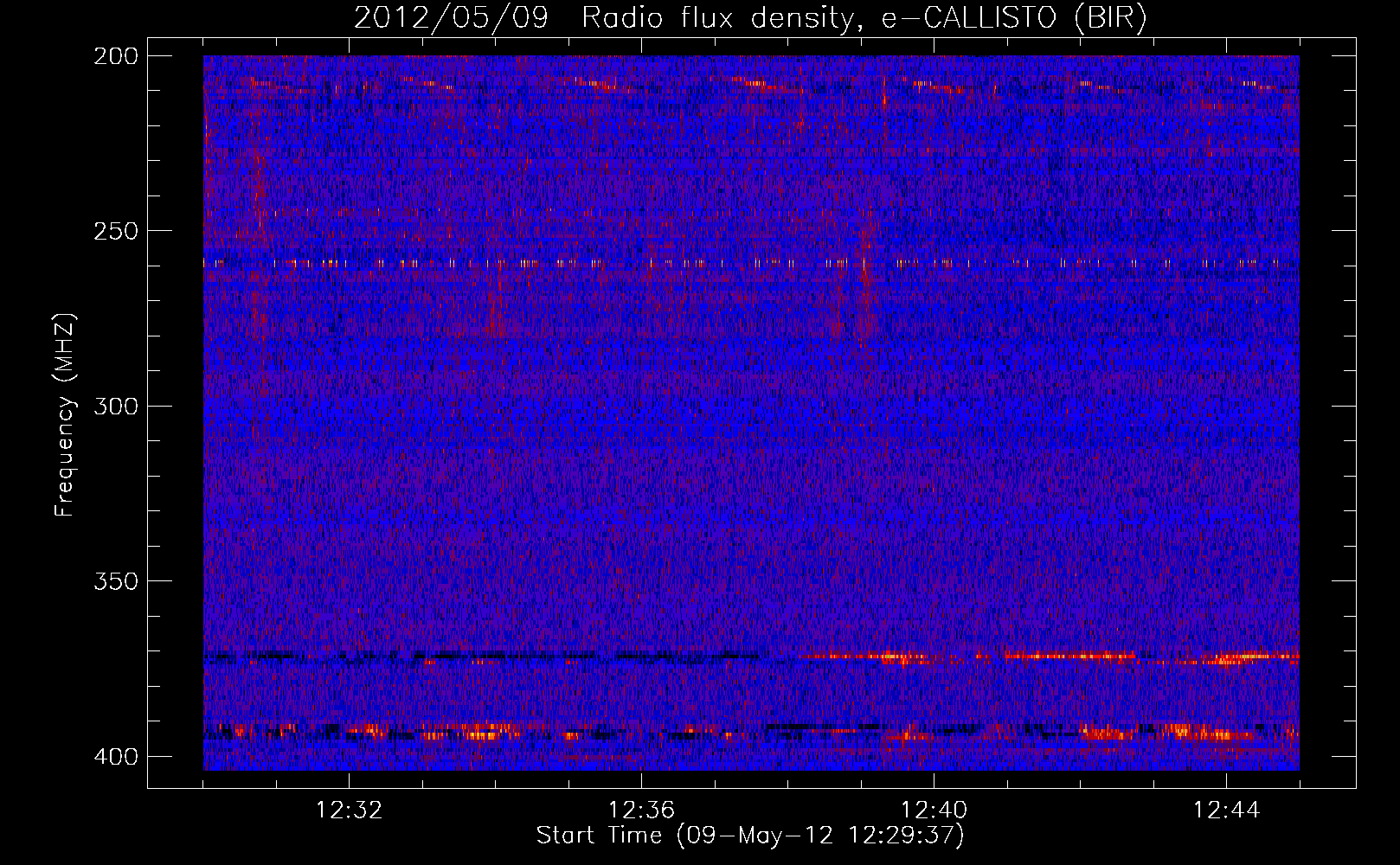Click the frequency tick label 250
This screenshot has height=865, width=1400.
click(x=116, y=231)
